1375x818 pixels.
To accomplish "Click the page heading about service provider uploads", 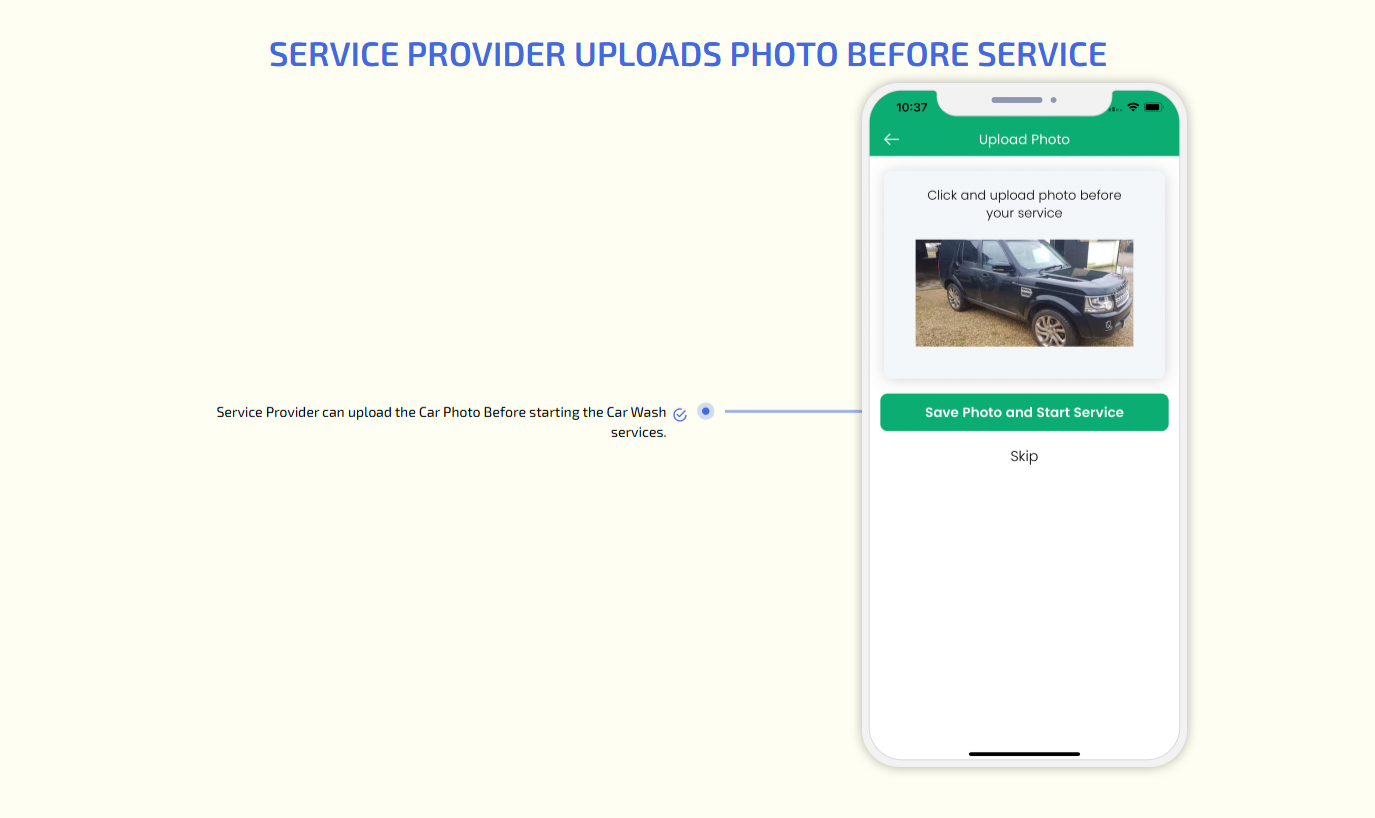I will (687, 54).
